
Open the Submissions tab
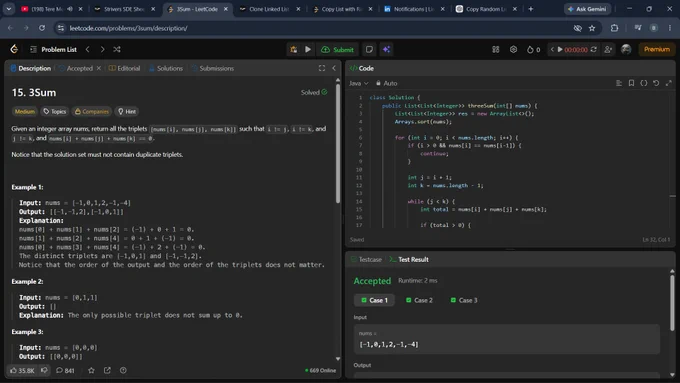point(212,68)
